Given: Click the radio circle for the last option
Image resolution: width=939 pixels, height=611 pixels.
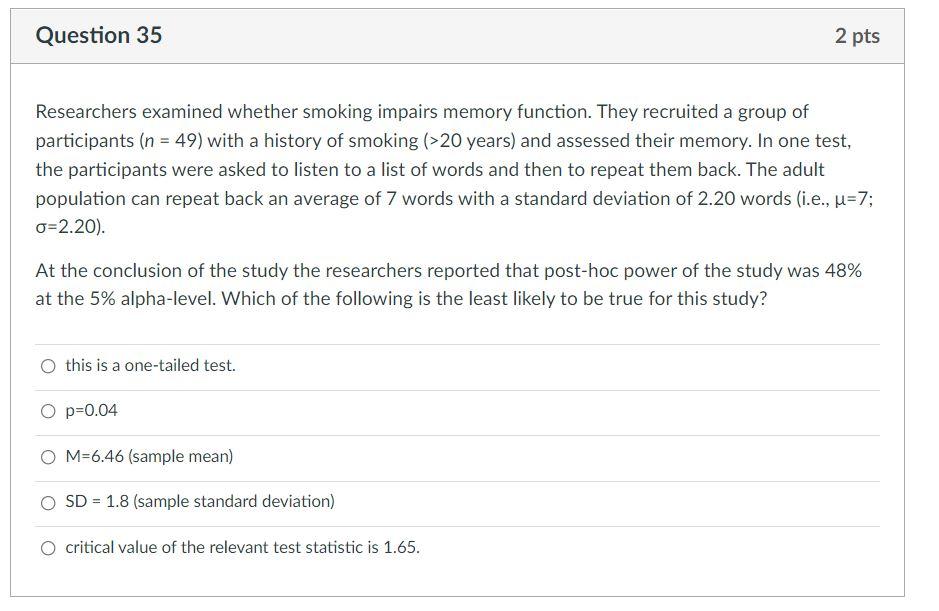Looking at the screenshot, I should [x=47, y=547].
